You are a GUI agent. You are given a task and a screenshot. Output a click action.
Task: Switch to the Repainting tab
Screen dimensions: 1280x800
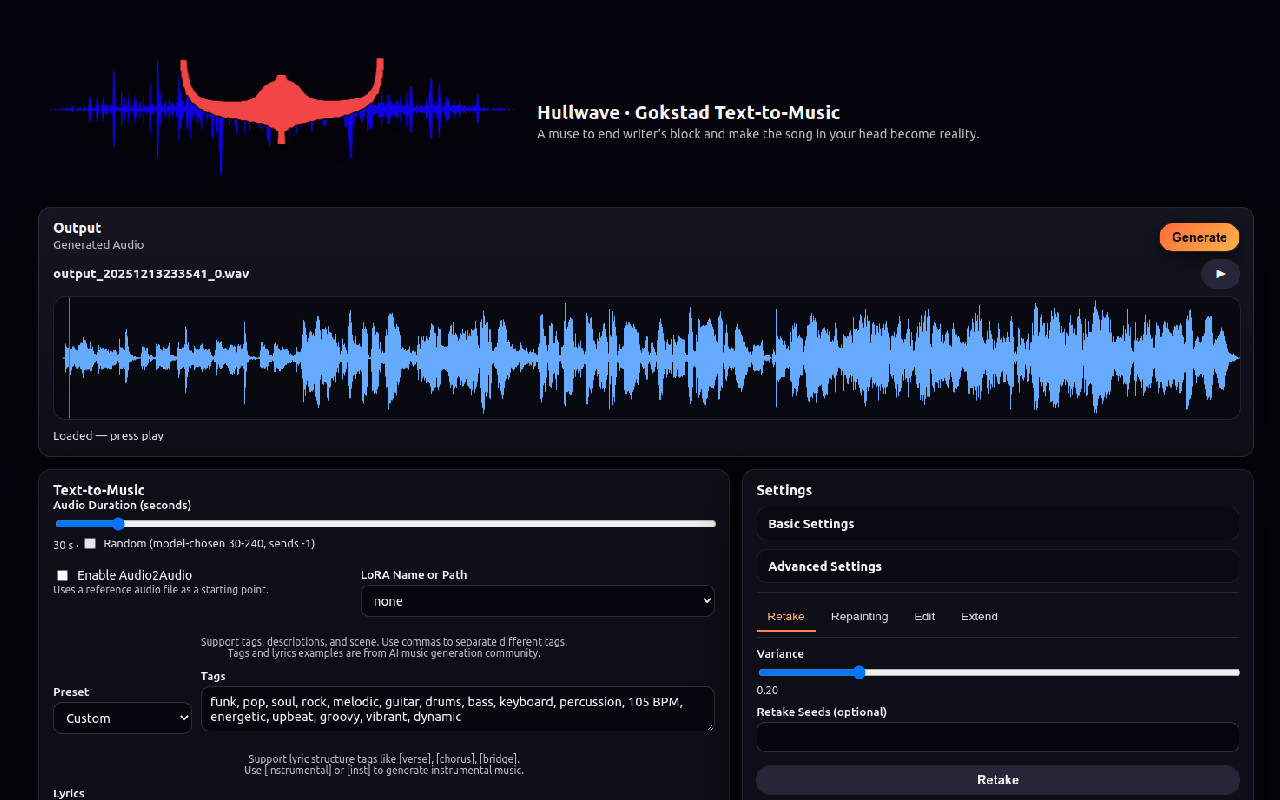(x=859, y=616)
